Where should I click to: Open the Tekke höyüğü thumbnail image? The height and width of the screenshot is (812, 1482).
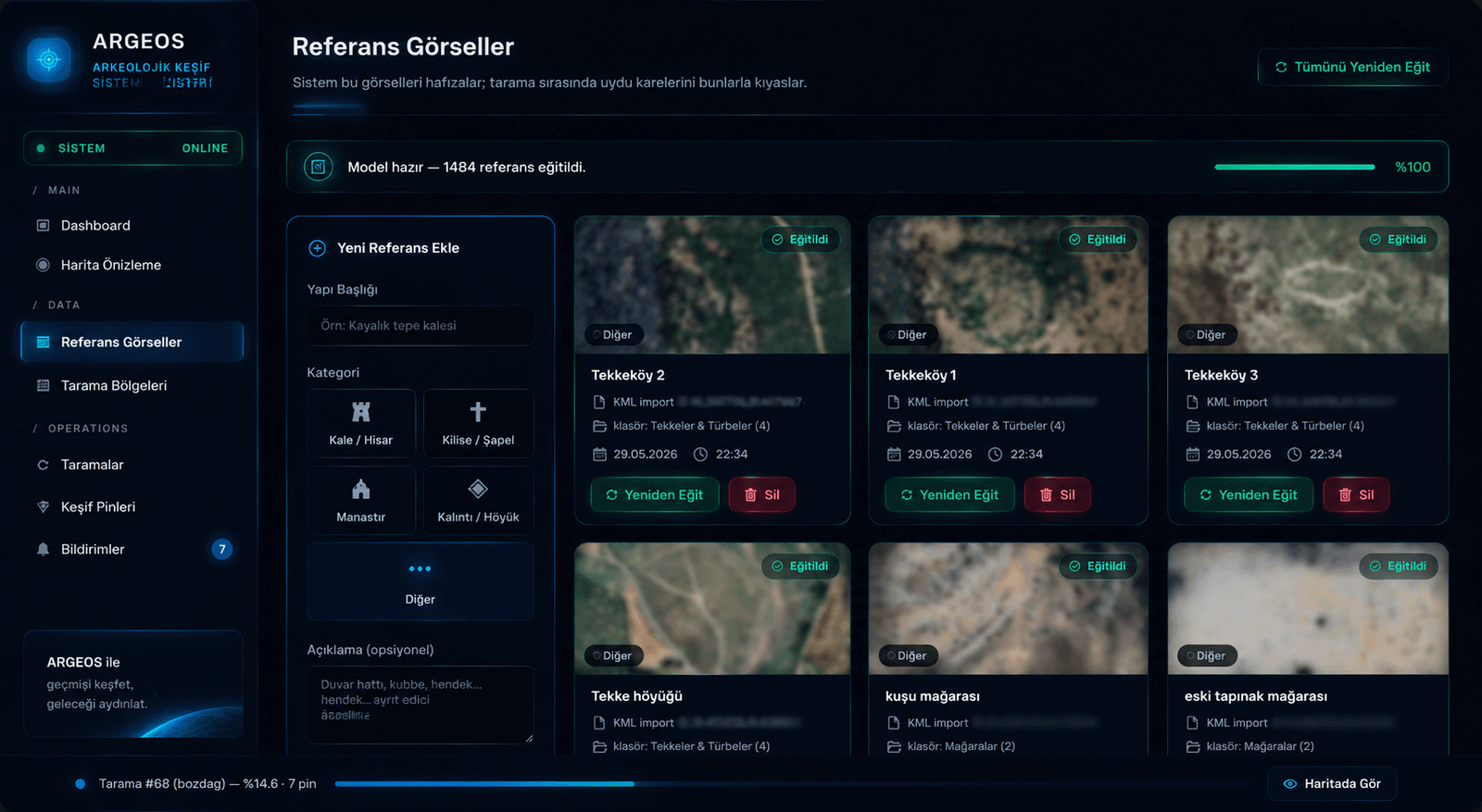point(712,609)
